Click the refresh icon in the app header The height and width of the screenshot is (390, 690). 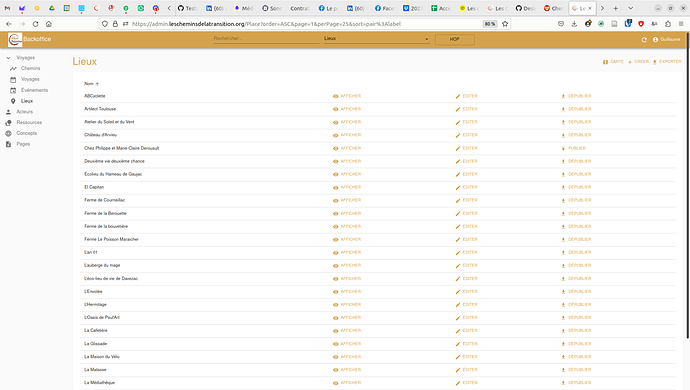[644, 40]
